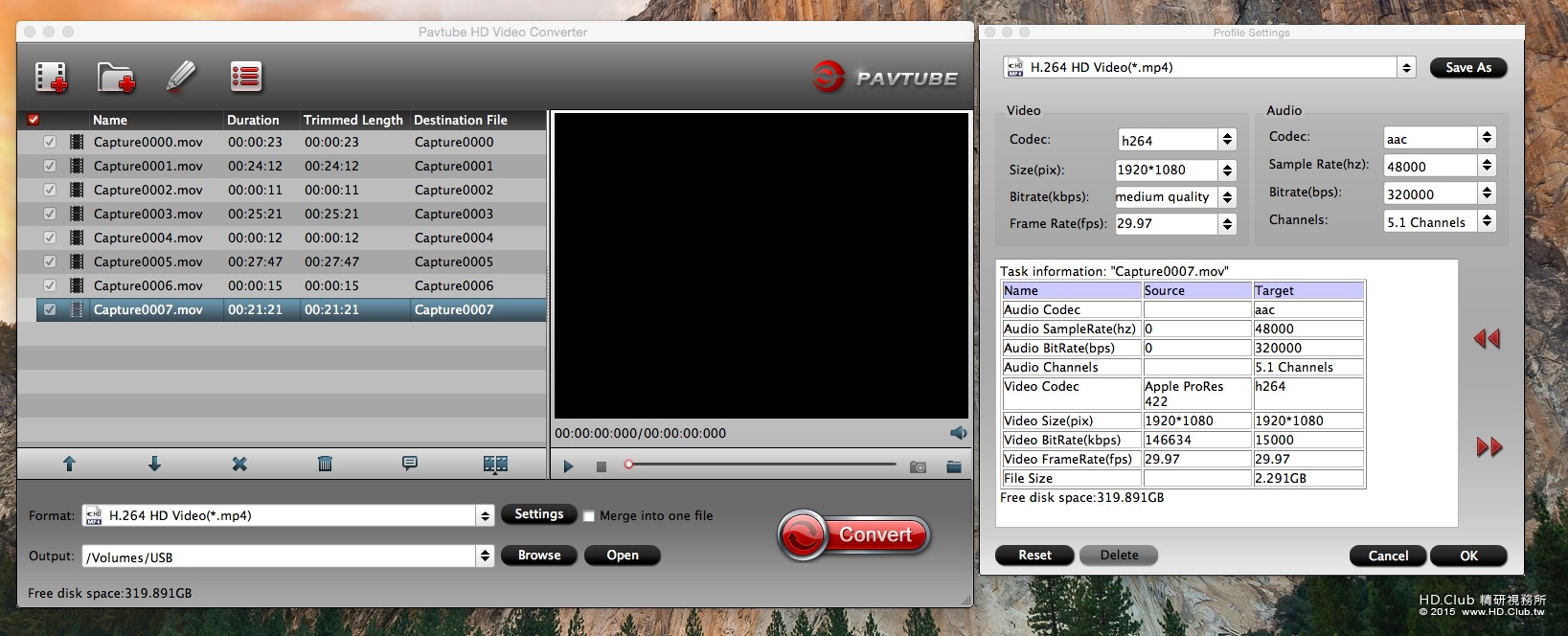Open the Sample Rate(hz) dropdown
This screenshot has width=1568, height=636.
click(x=1487, y=166)
